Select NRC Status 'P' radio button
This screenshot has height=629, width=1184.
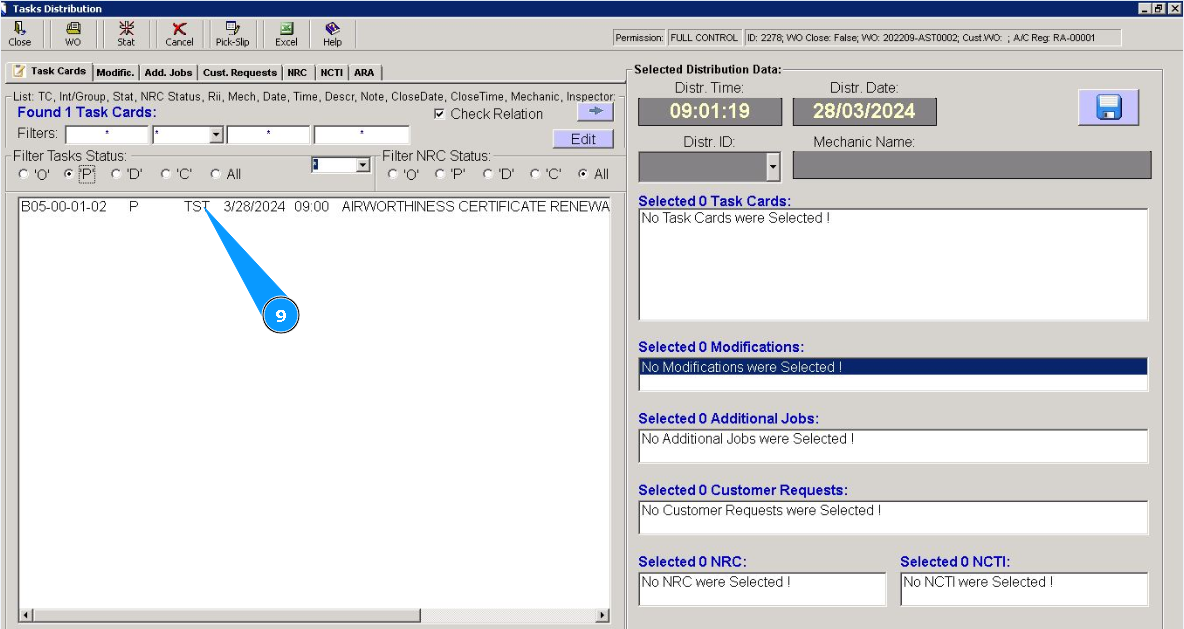[439, 174]
